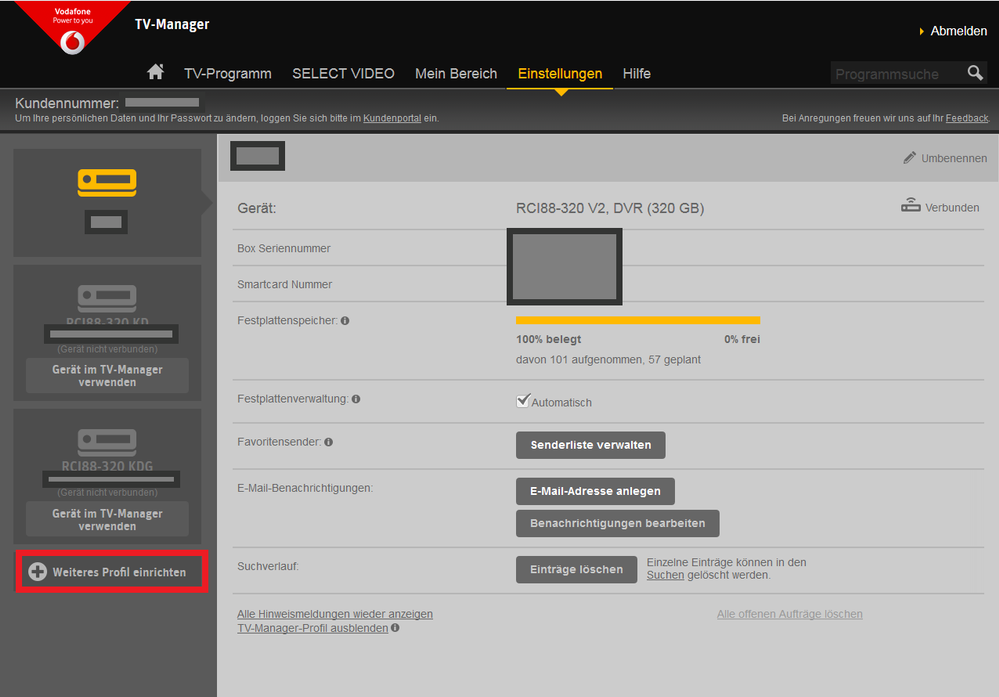Click Abmelden to log out

click(958, 31)
